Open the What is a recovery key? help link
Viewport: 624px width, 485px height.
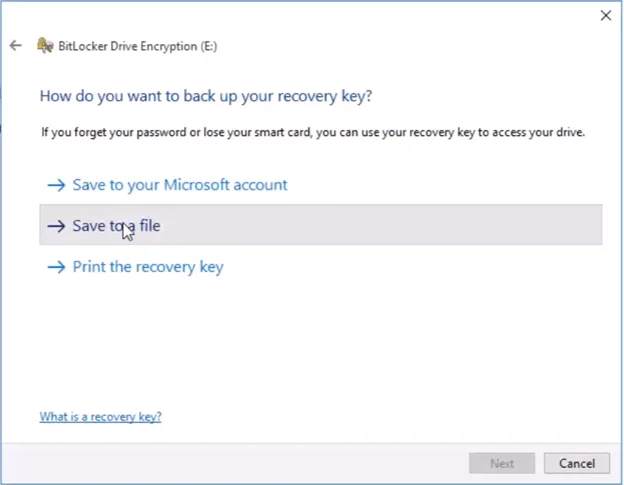100,417
